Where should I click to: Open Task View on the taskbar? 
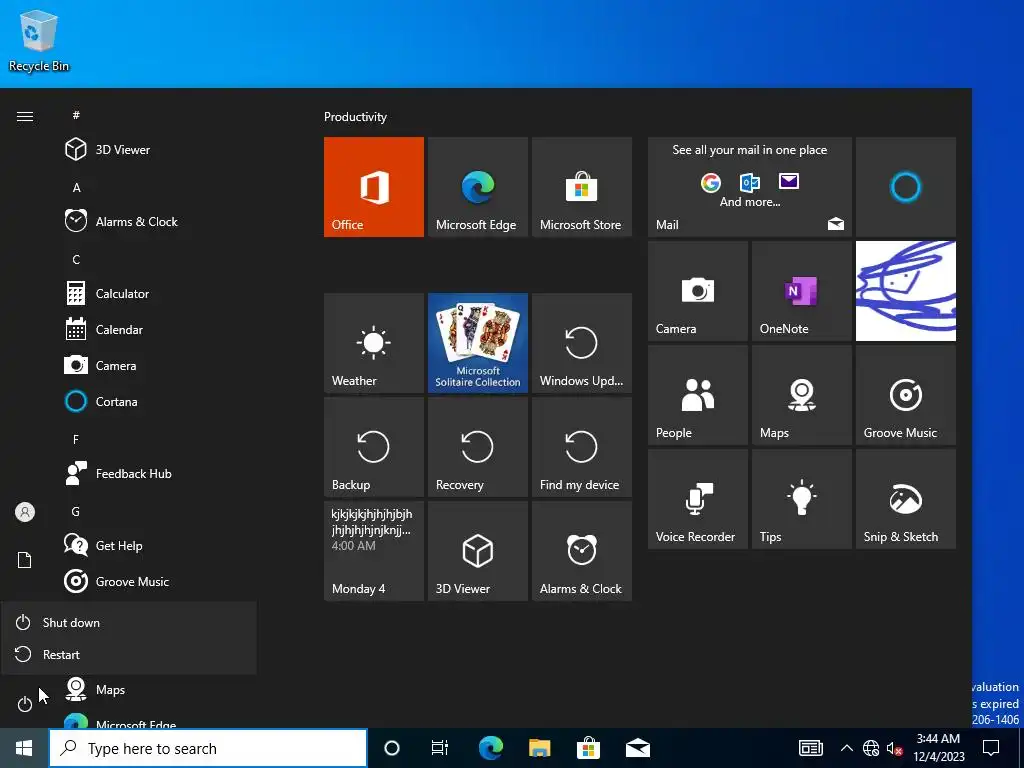(440, 748)
